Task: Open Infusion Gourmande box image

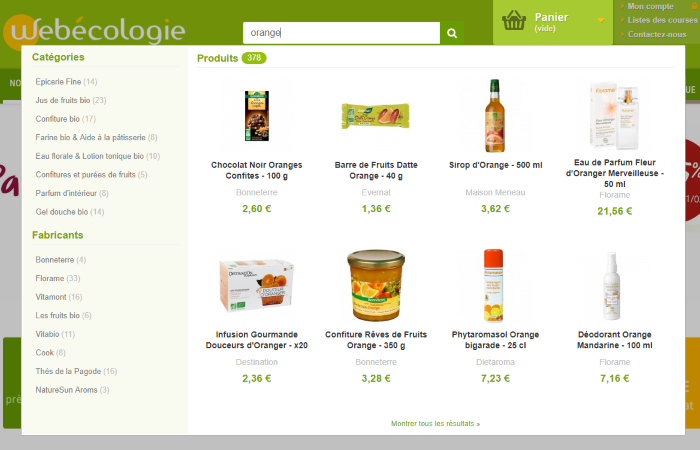Action: (257, 286)
